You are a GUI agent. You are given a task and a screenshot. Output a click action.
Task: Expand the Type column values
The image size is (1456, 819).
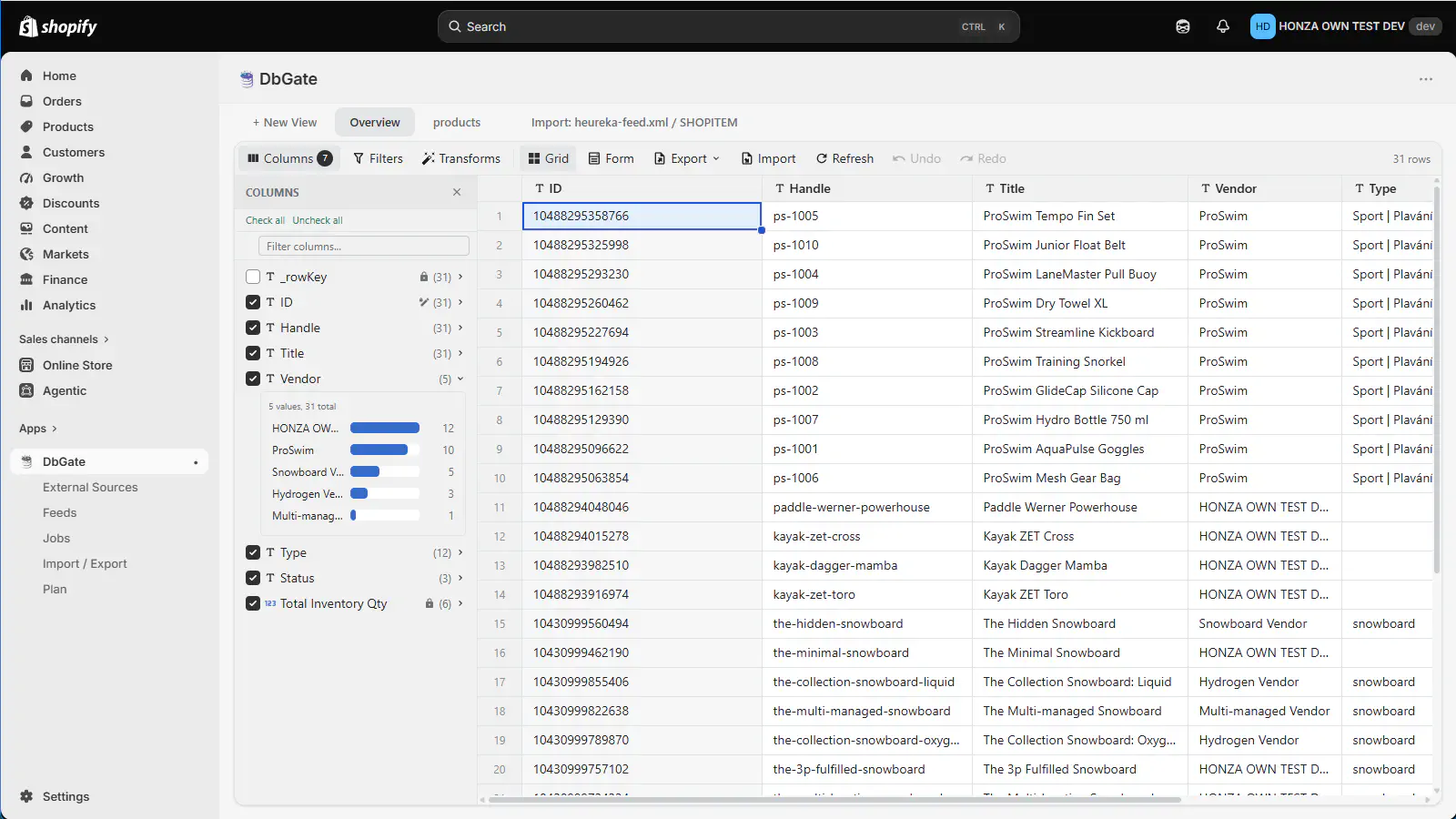coord(460,552)
